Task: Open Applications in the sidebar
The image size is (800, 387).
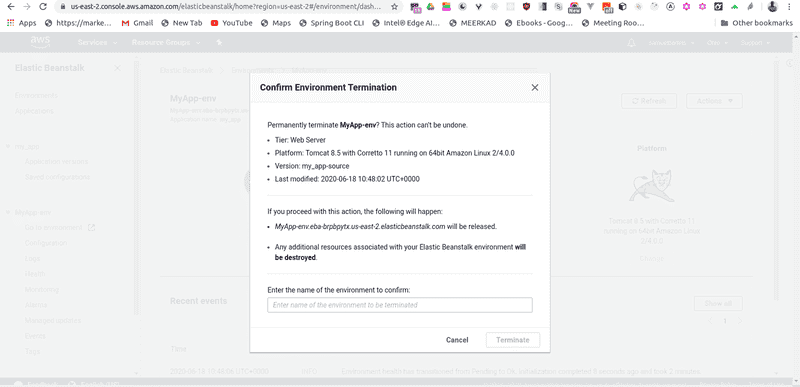Action: coord(34,111)
